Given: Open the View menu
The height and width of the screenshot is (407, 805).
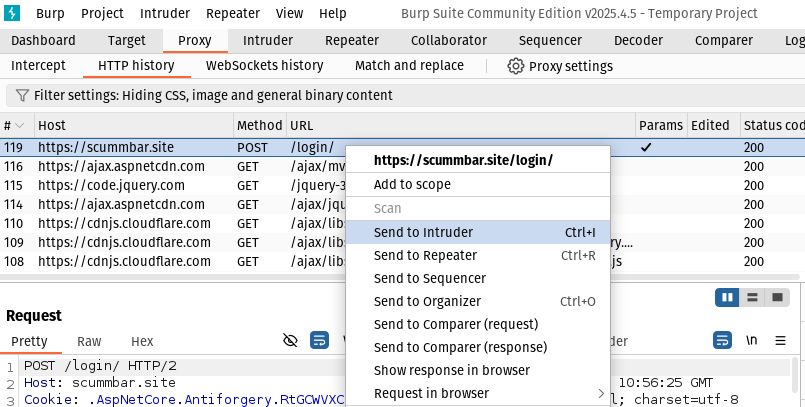Looking at the screenshot, I should (289, 13).
